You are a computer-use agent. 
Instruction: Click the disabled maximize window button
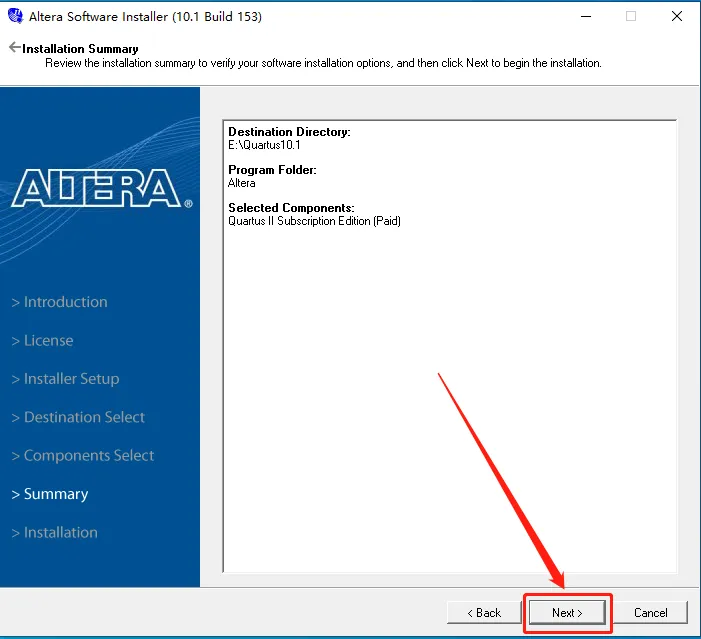tap(631, 17)
